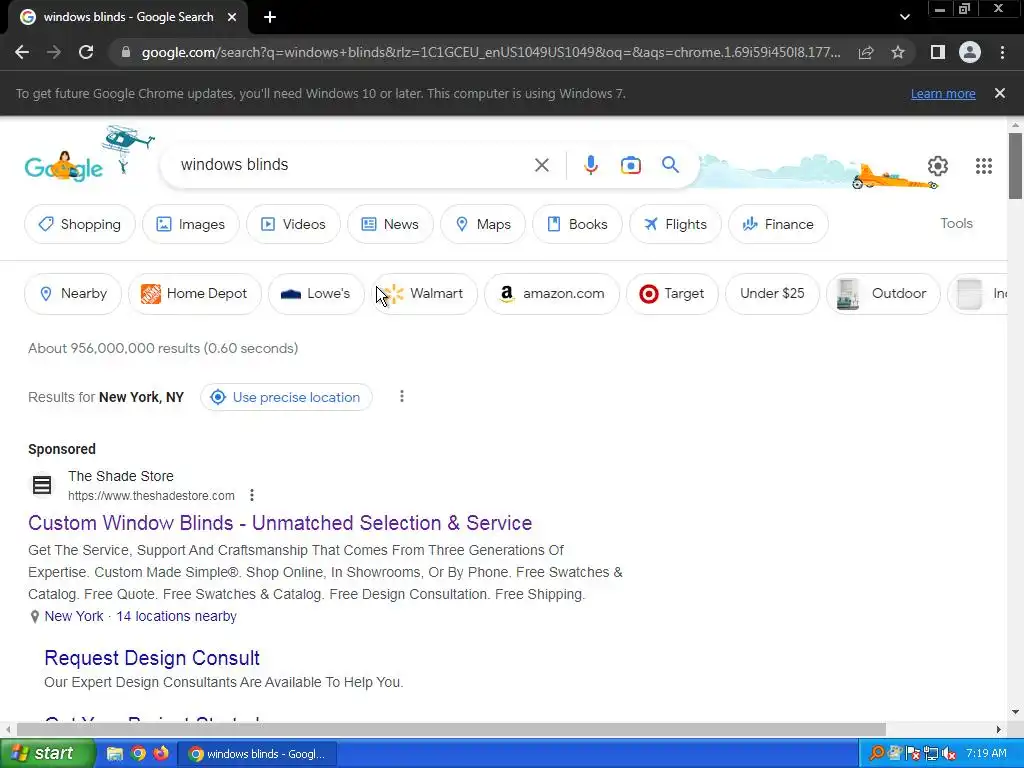Go back to the previous page
1024x768 pixels.
coord(22,52)
